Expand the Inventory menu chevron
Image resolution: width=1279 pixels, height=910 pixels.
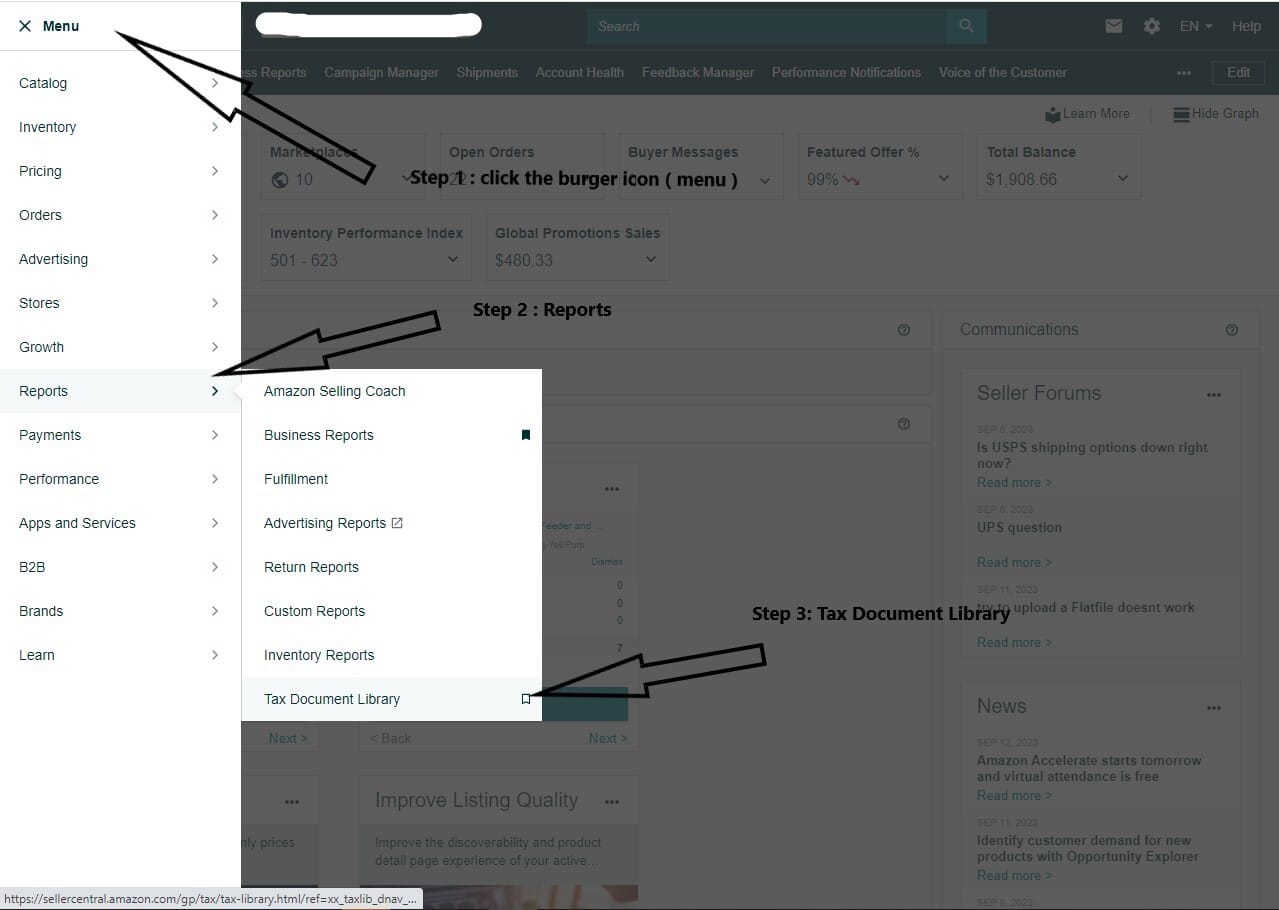click(215, 127)
